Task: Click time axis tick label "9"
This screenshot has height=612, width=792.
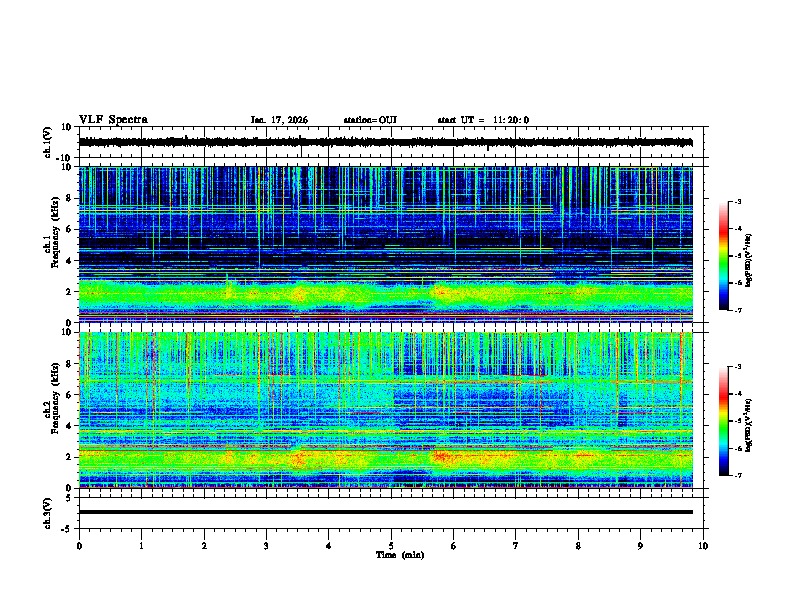Action: coord(640,546)
